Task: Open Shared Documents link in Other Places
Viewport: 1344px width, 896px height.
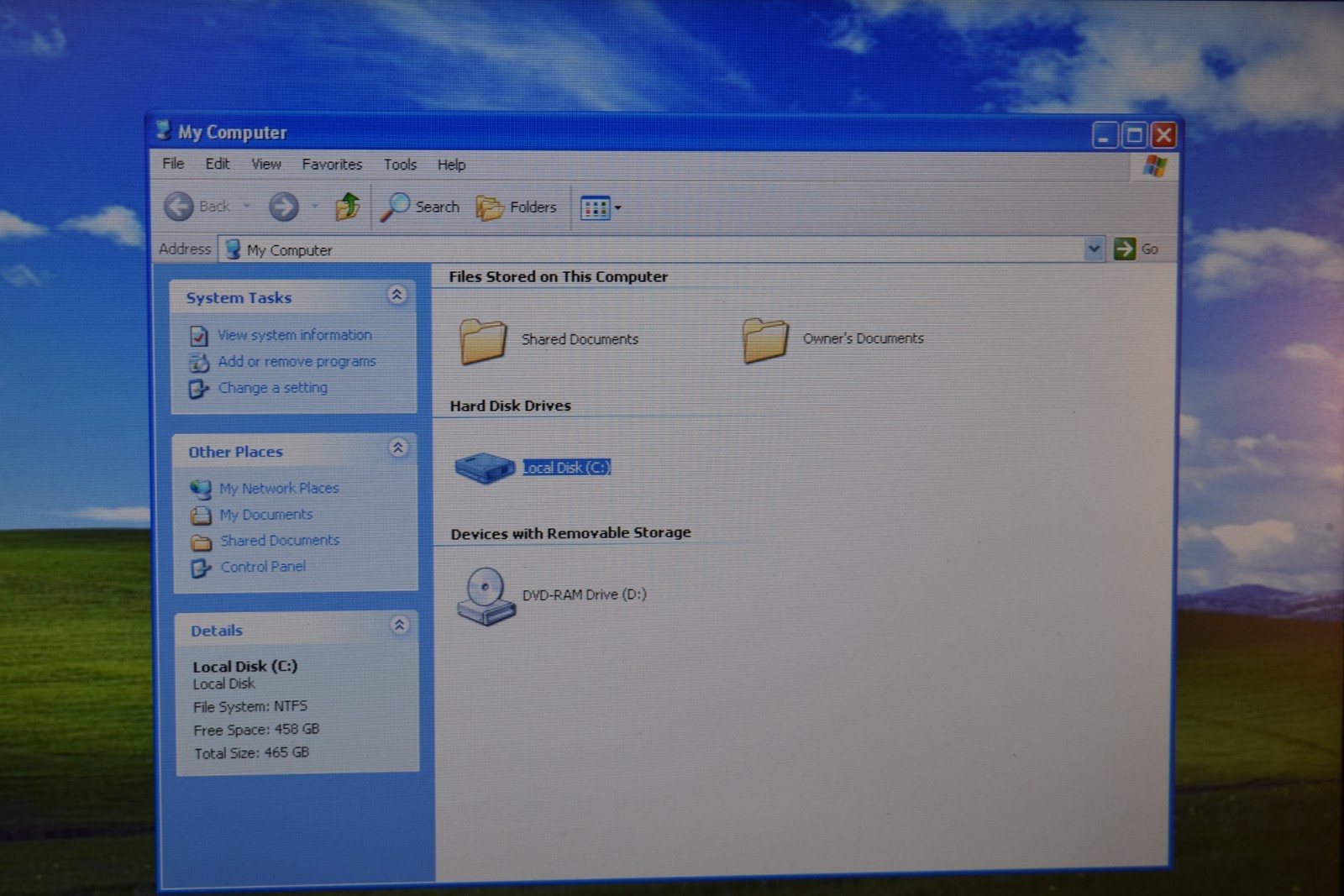Action: click(x=280, y=541)
